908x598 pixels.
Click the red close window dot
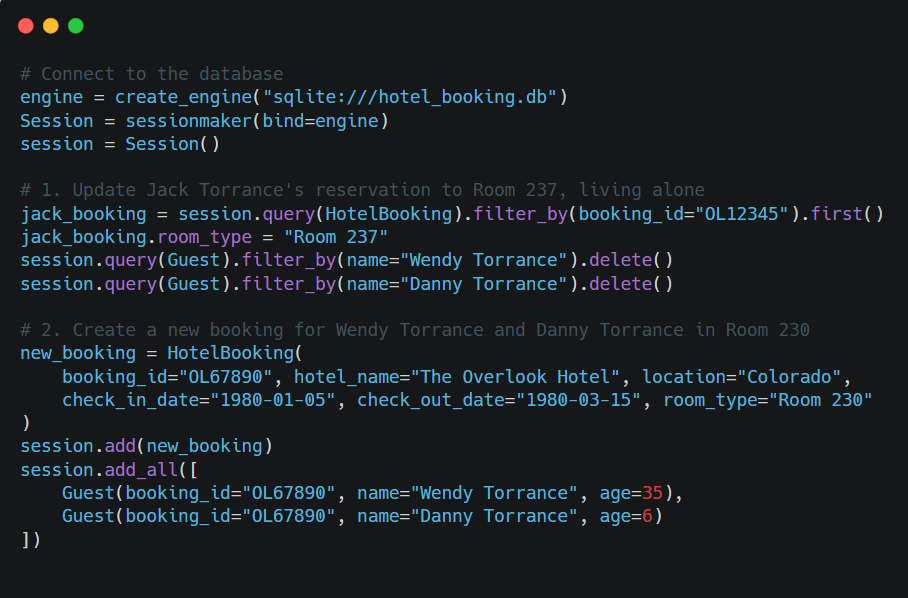point(26,26)
